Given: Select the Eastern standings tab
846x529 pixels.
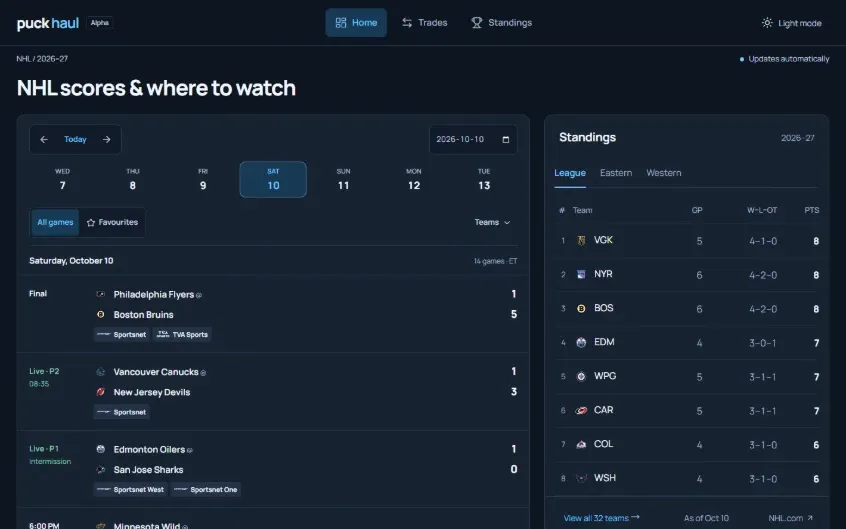Looking at the screenshot, I should (616, 173).
